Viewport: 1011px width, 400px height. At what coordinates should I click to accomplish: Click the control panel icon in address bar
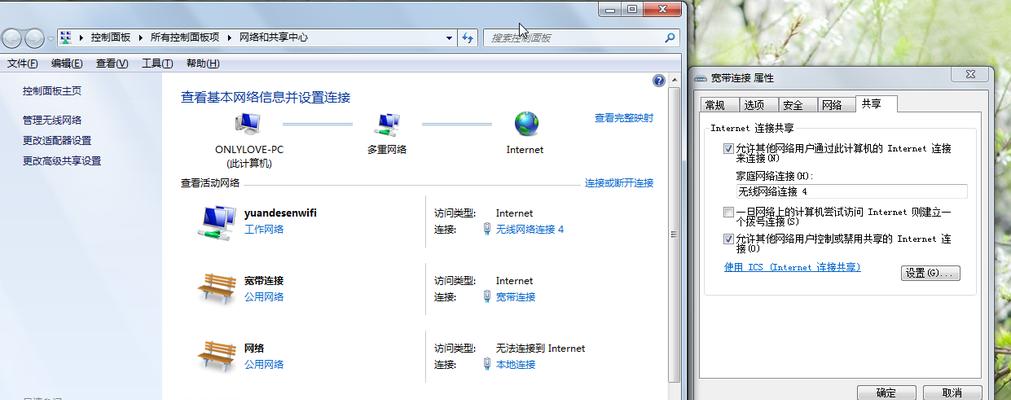coord(66,37)
